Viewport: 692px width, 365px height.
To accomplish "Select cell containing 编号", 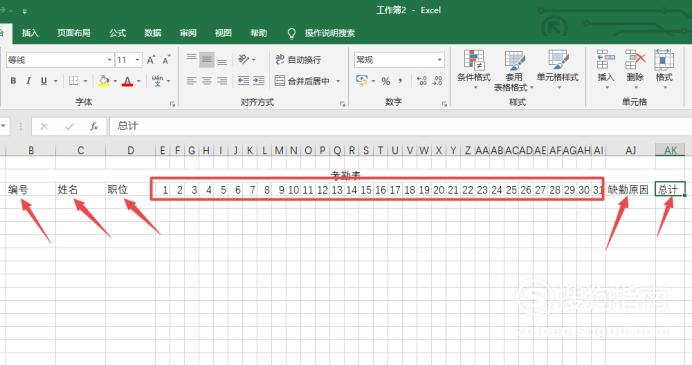I will click(31, 190).
